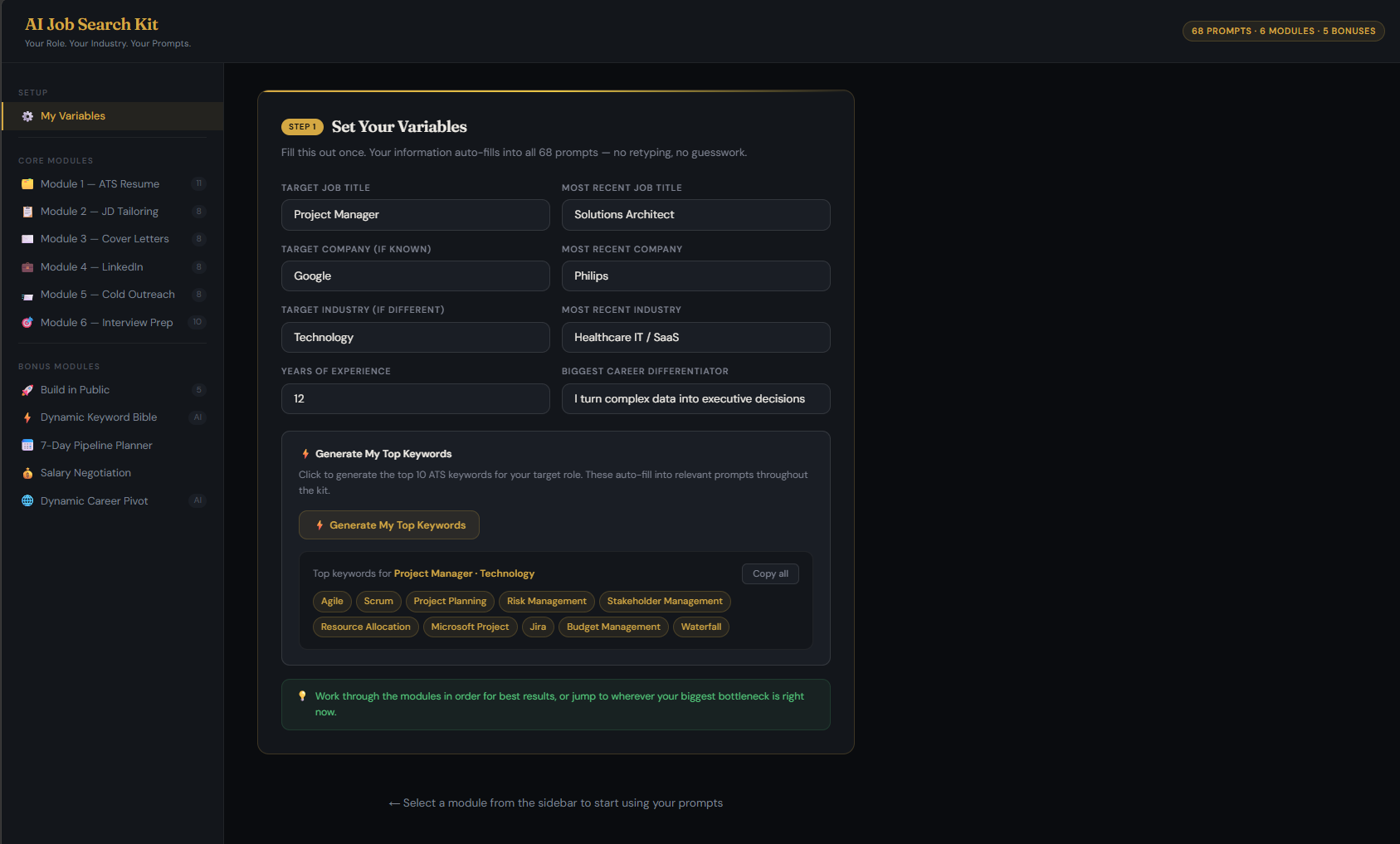Select the 7-Day Pipeline Planner
The image size is (1400, 844).
click(x=112, y=446)
